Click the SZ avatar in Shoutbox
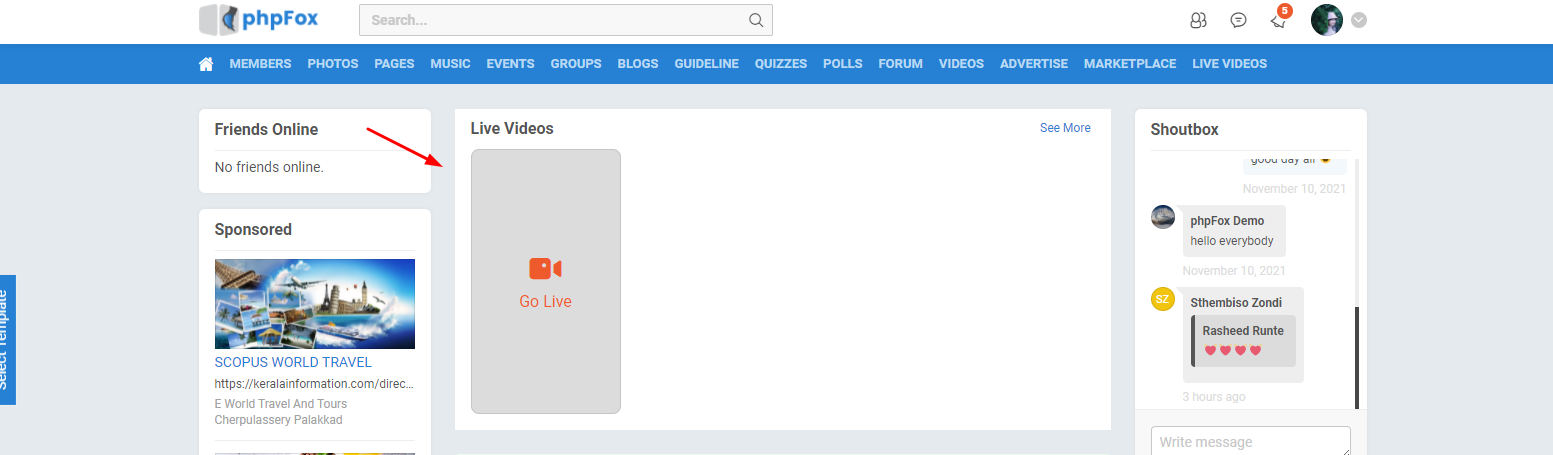This screenshot has height=455, width=1553. coord(1163,299)
